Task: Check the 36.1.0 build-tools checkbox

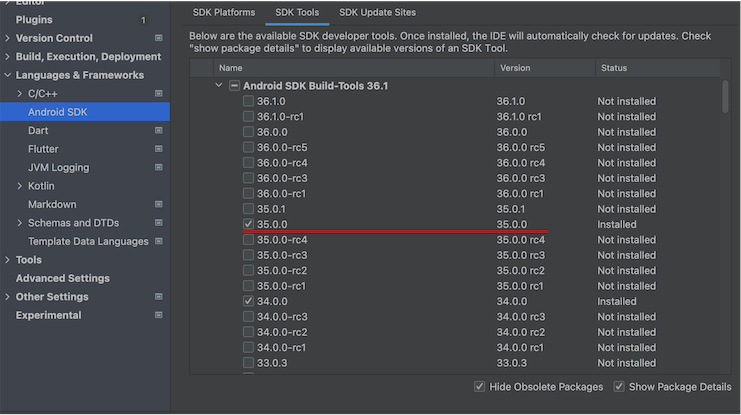Action: (248, 101)
